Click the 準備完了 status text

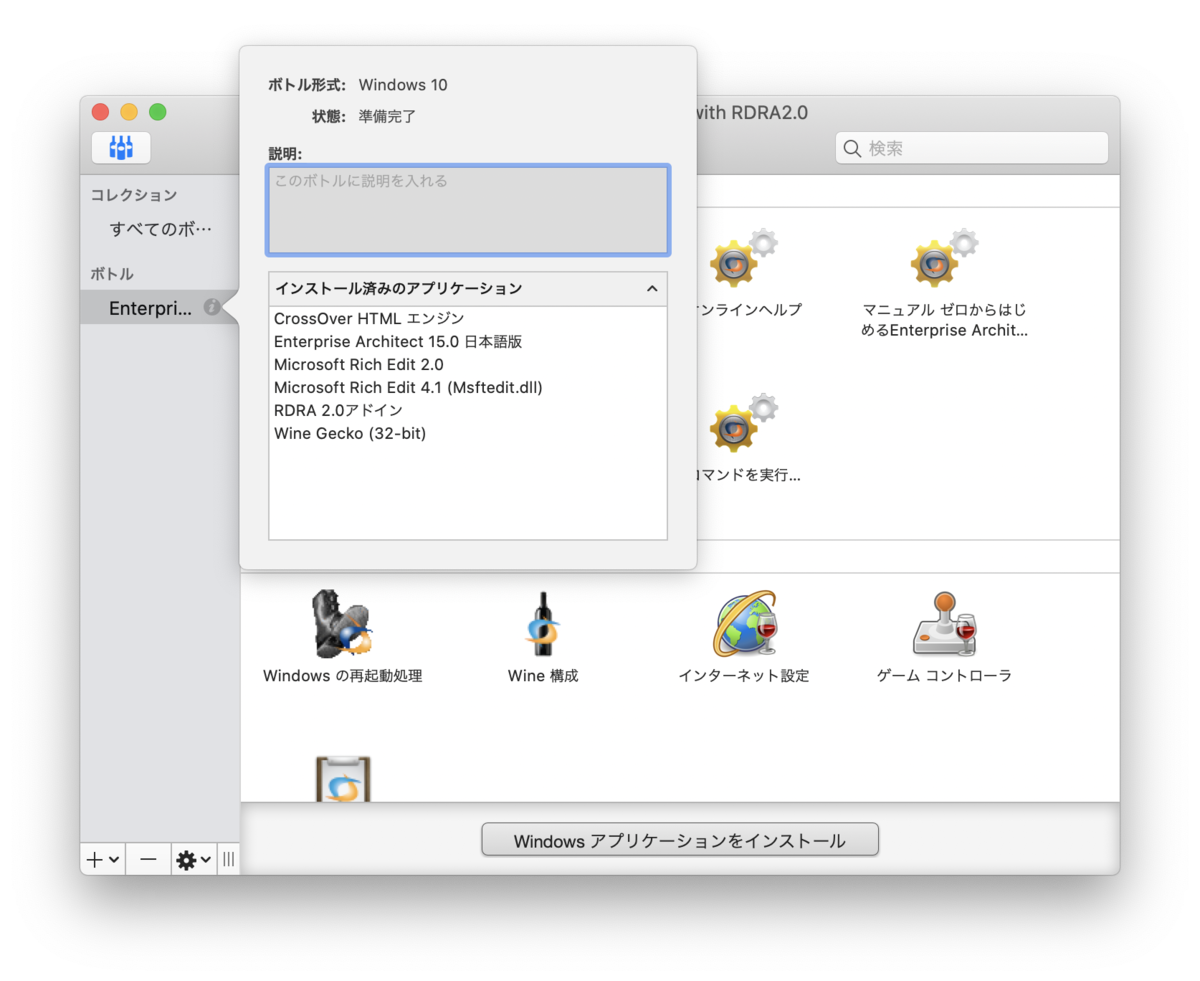387,116
